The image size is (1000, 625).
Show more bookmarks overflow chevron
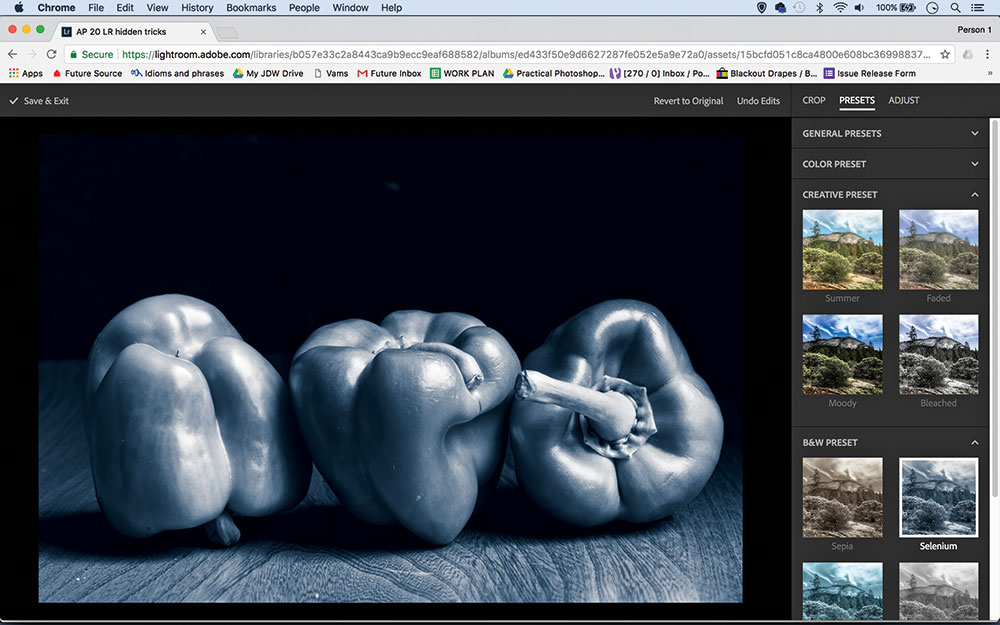coord(990,73)
